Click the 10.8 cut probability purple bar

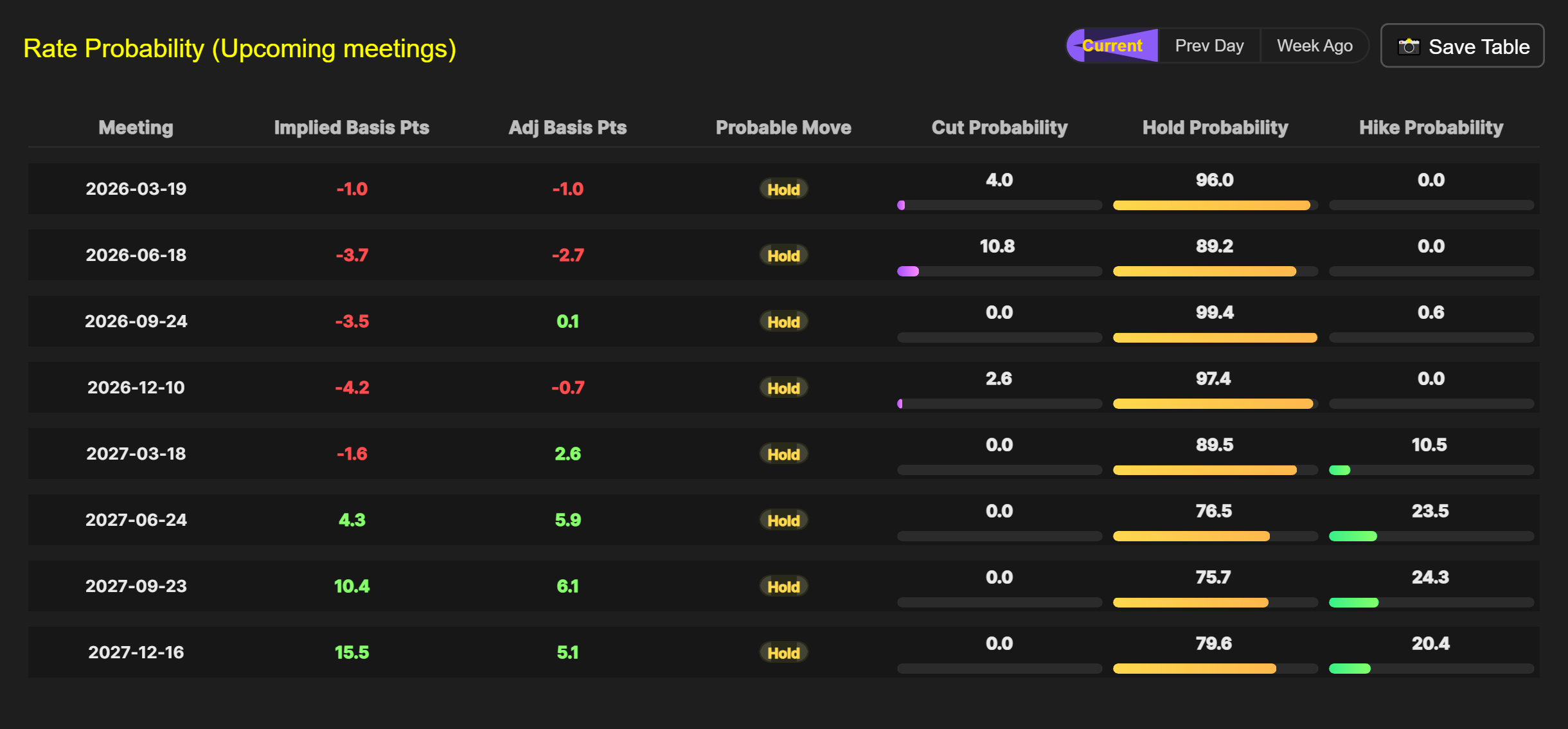[908, 271]
